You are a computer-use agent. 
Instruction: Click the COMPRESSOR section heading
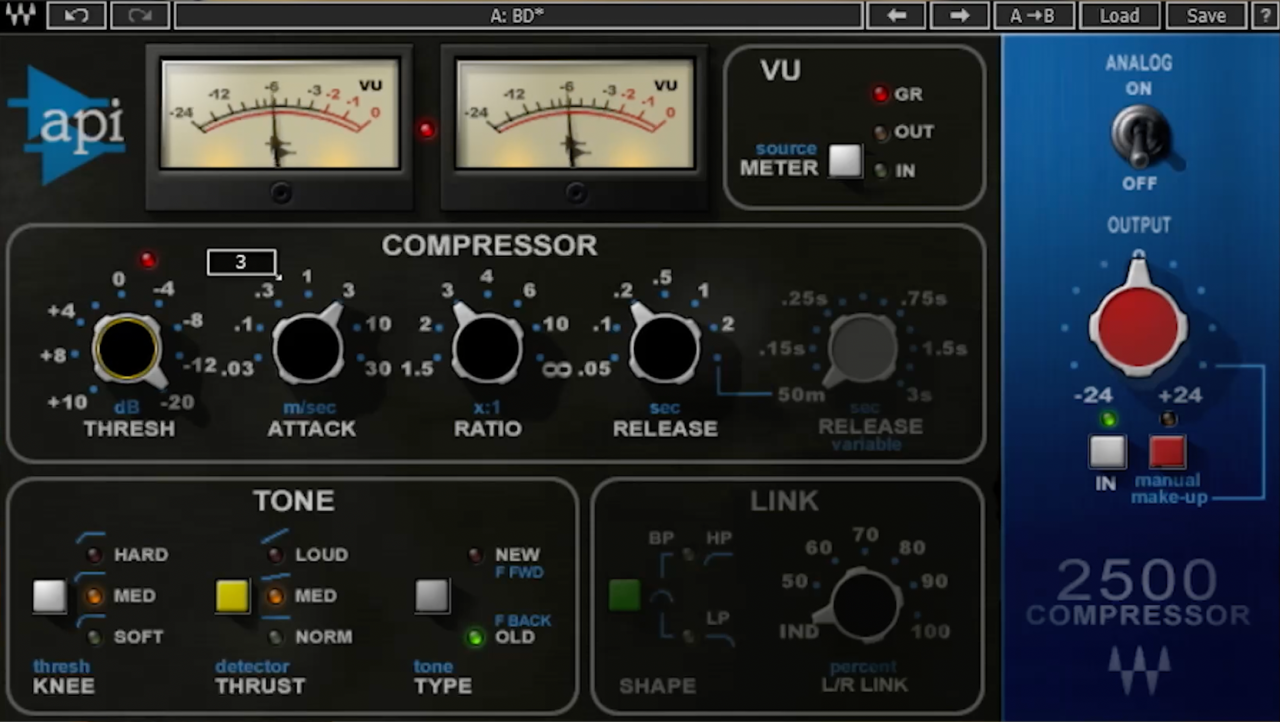(489, 246)
